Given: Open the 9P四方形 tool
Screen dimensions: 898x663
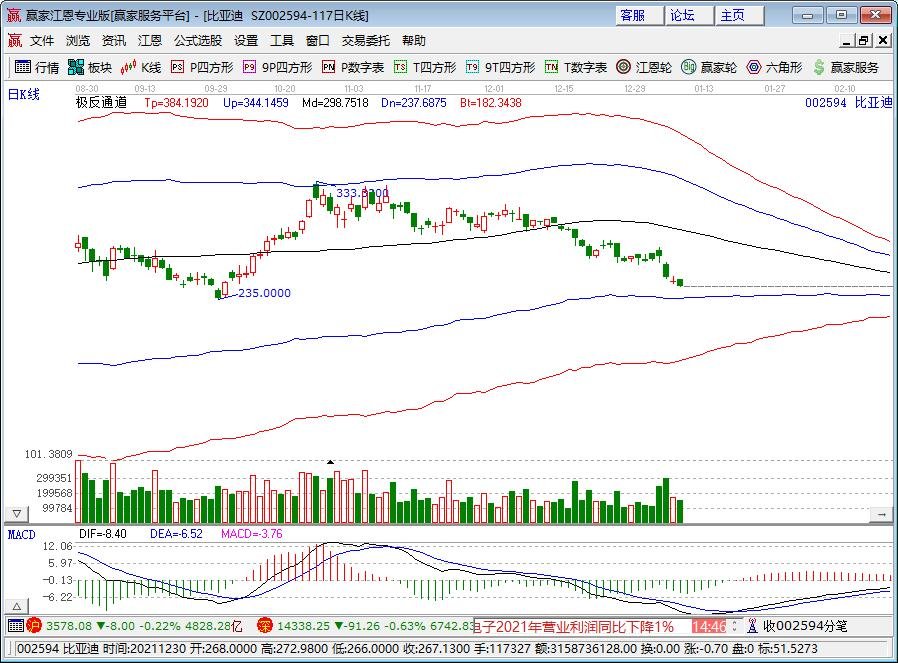Looking at the screenshot, I should [x=277, y=68].
